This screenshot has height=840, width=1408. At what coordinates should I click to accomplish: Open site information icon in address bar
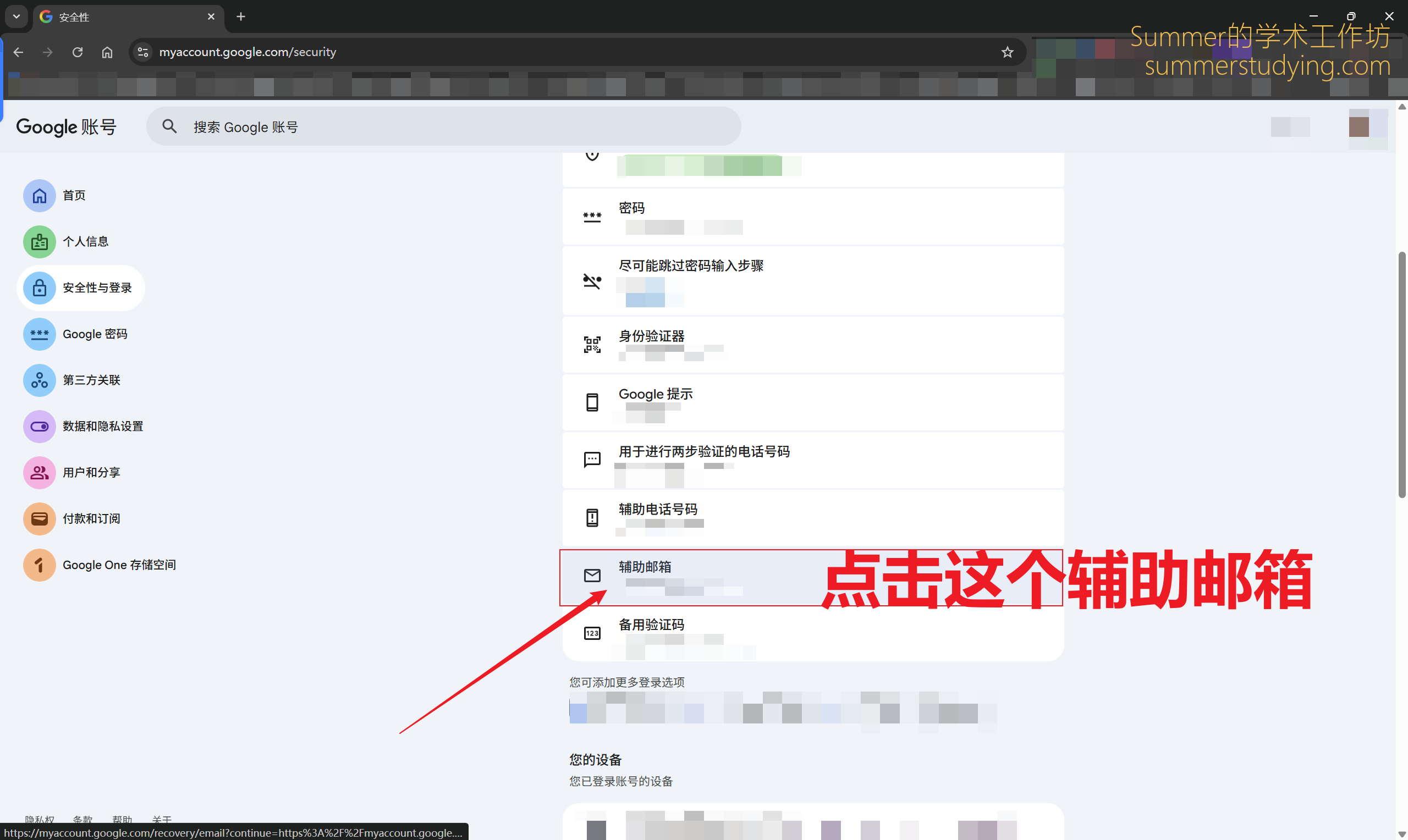tap(143, 52)
